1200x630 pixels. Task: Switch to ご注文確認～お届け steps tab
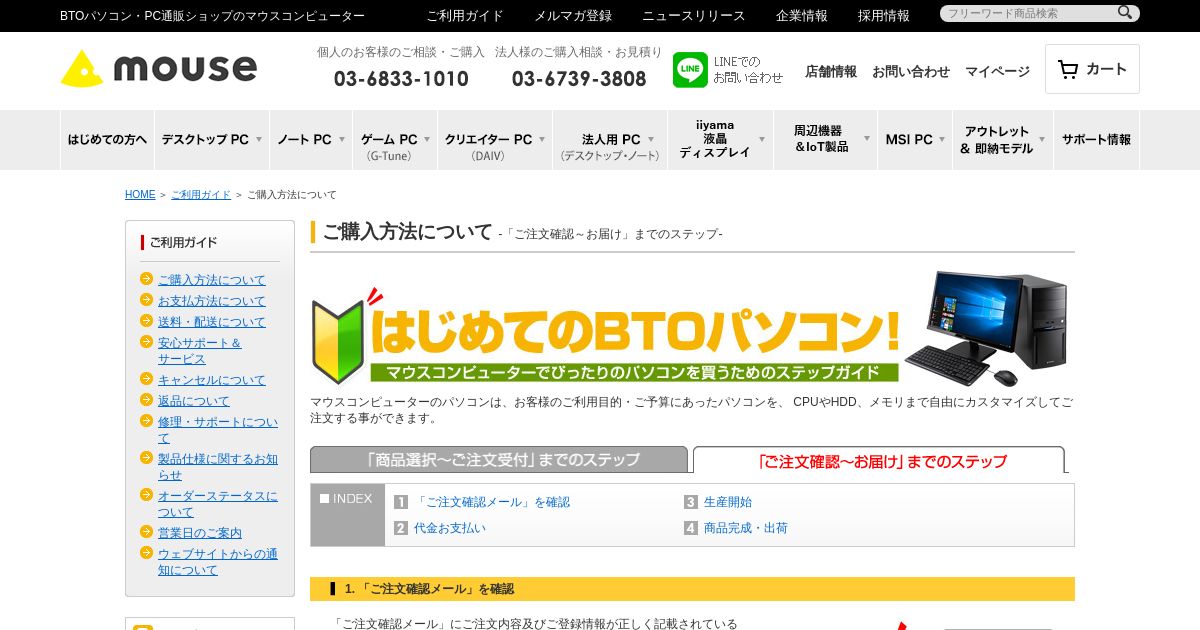879,460
